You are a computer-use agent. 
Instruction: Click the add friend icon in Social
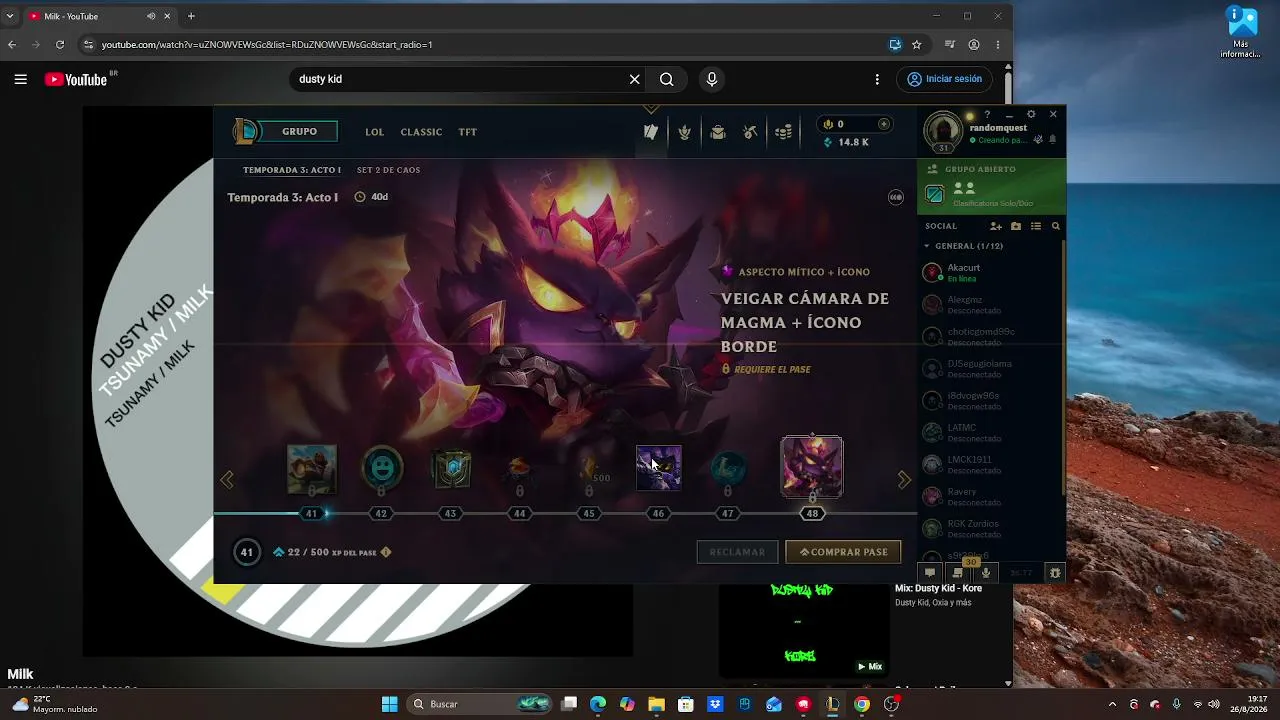[996, 227]
